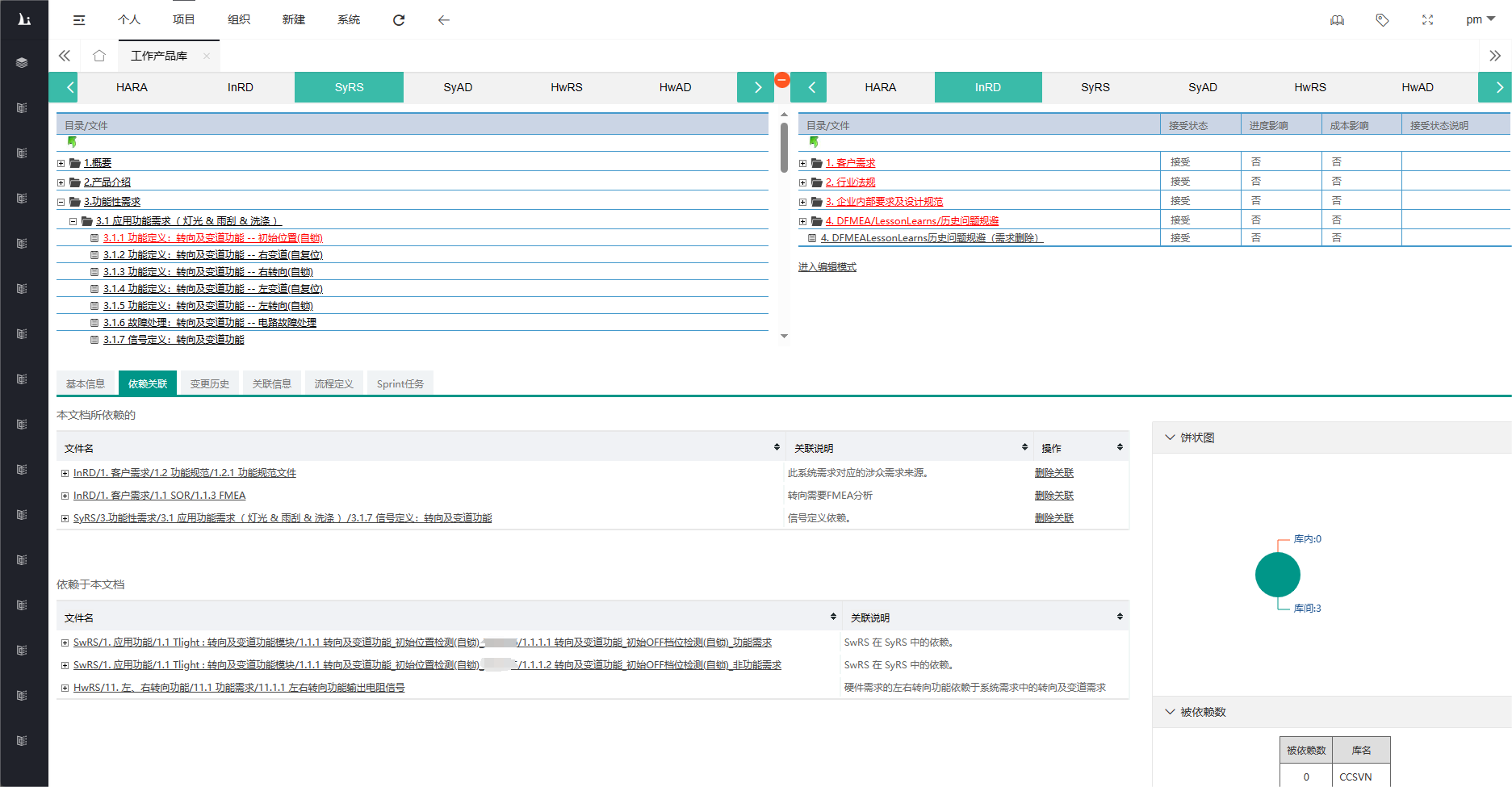1512x787 pixels.
Task: Collapse the 饼状图 section
Action: pyautogui.click(x=1170, y=437)
